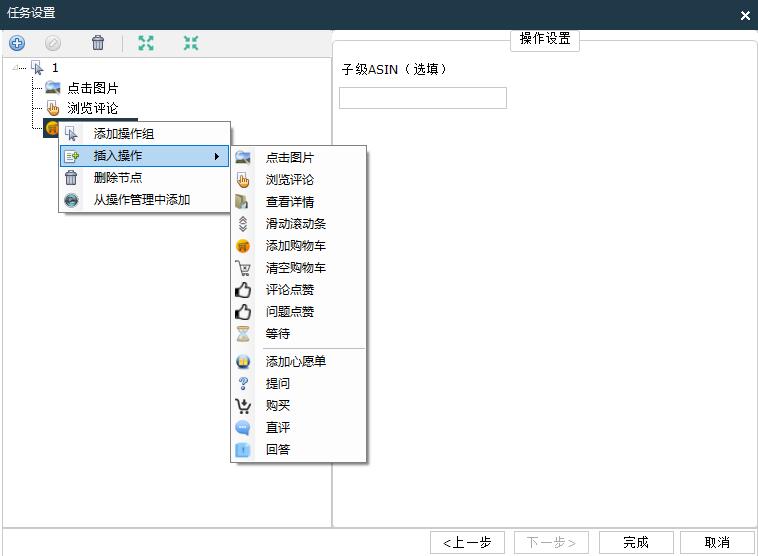Viewport: 758px width, 556px height.
Task: Click the blue box icon beside 回答
Action: pyautogui.click(x=243, y=450)
